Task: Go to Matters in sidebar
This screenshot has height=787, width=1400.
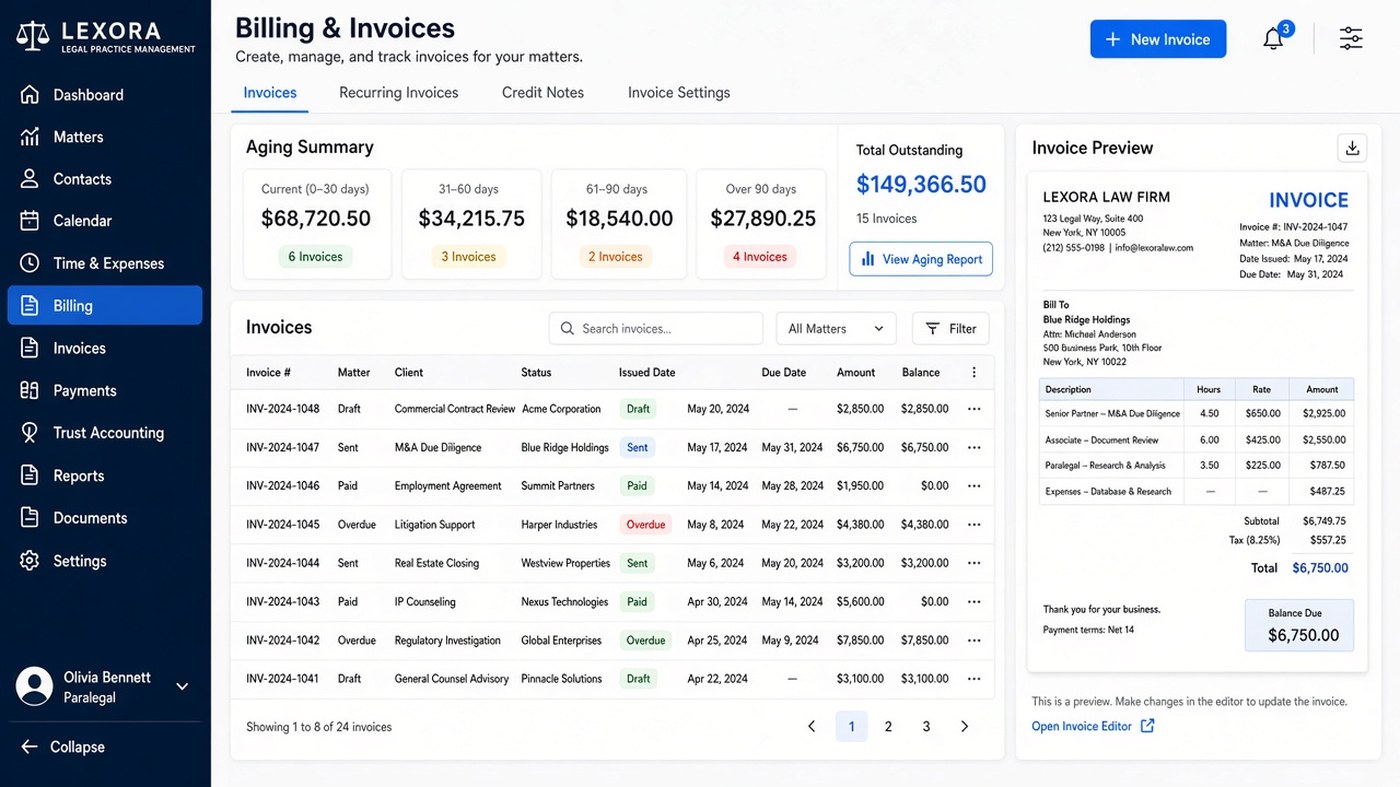Action: [x=105, y=137]
